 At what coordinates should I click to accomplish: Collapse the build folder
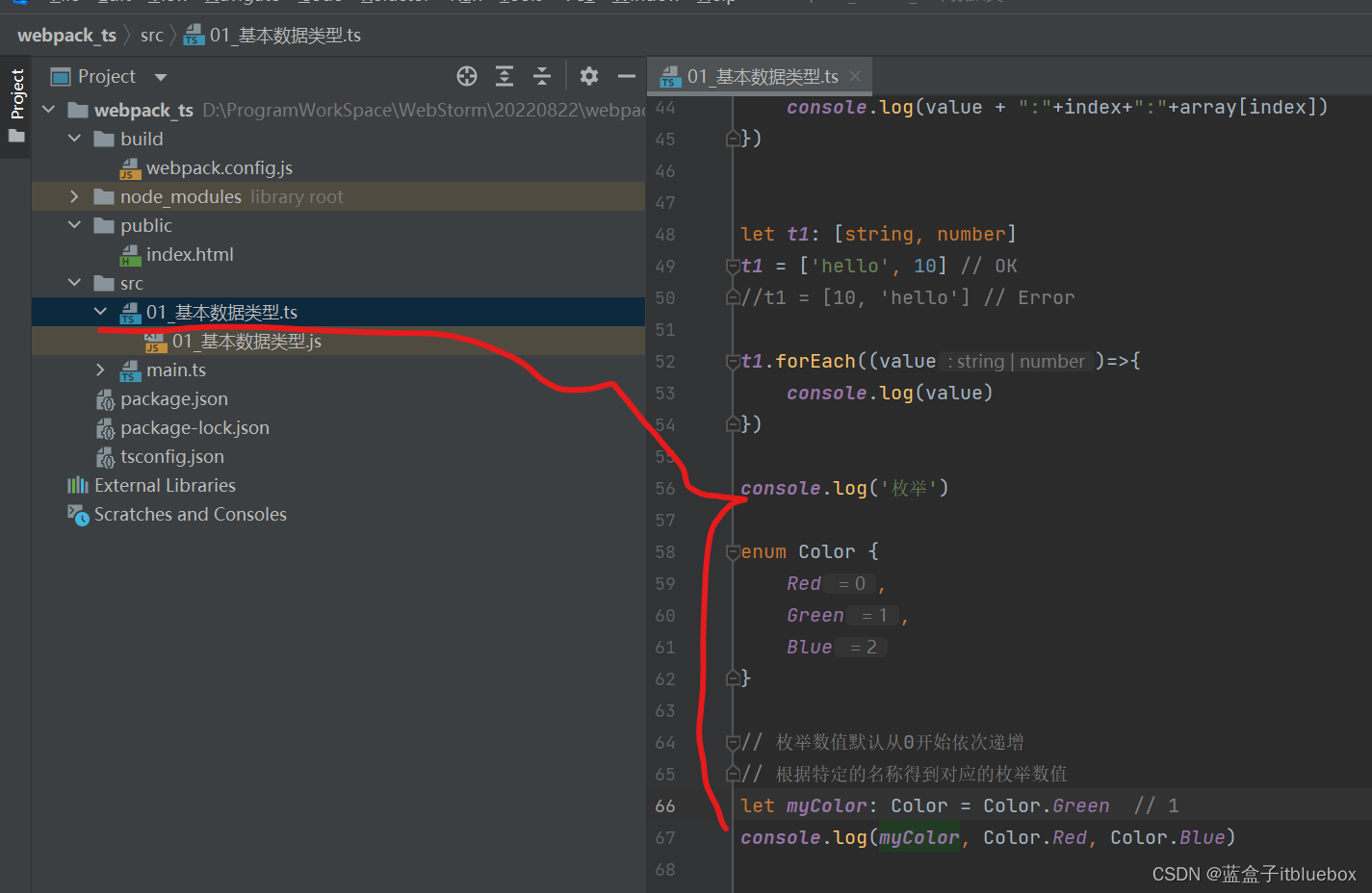(75, 139)
